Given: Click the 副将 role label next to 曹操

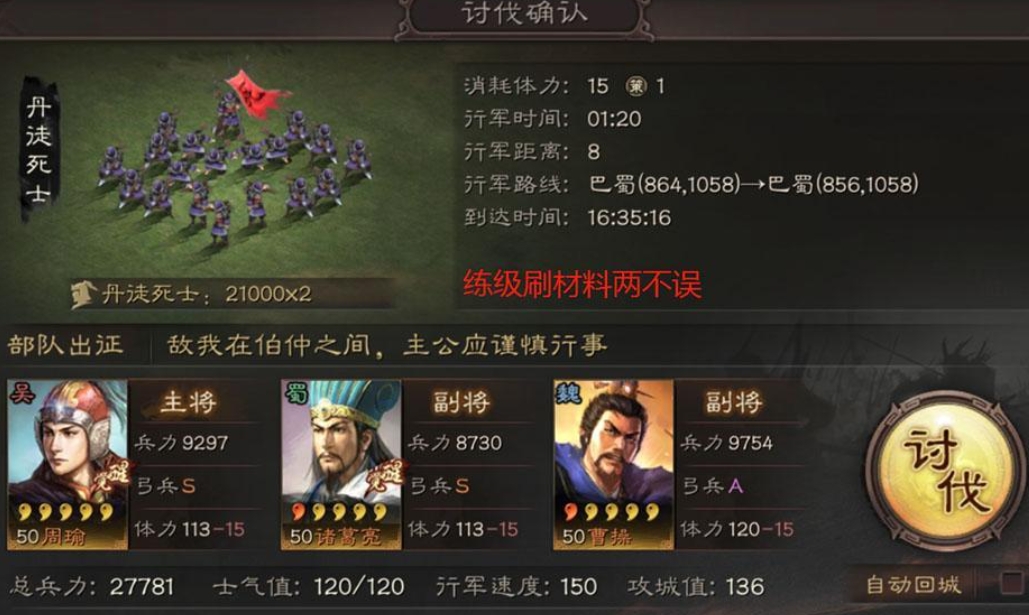Looking at the screenshot, I should 734,402.
